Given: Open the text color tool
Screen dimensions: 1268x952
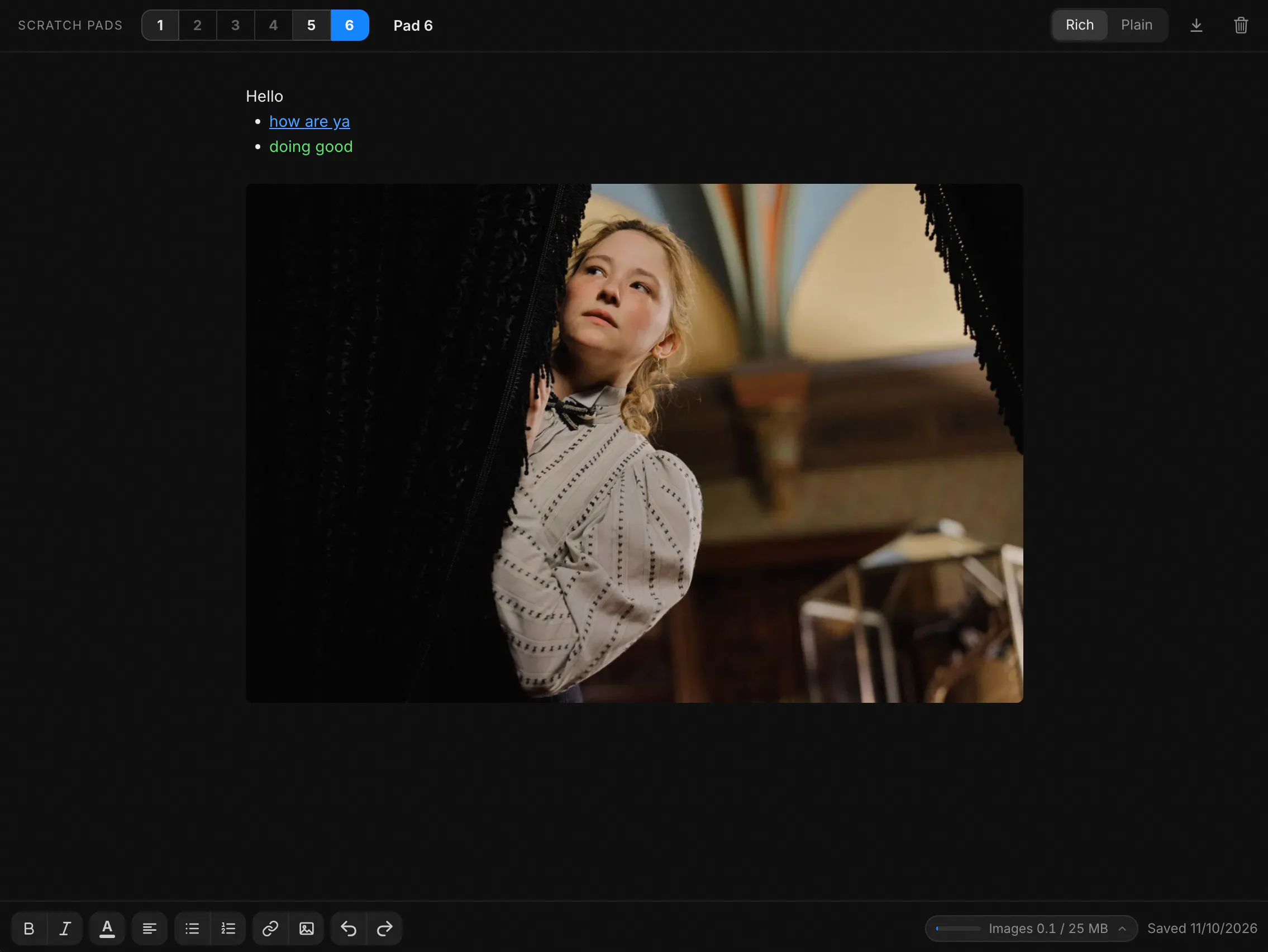Looking at the screenshot, I should pyautogui.click(x=107, y=929).
